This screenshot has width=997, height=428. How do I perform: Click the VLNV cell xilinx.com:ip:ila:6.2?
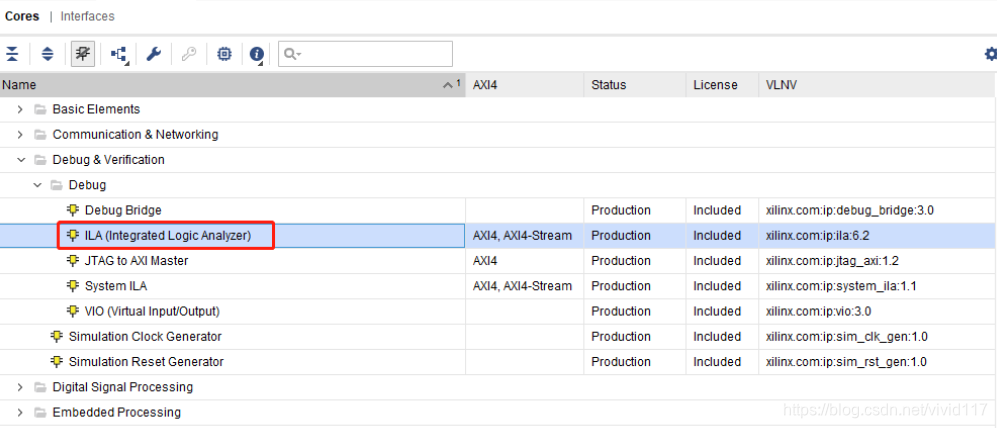coord(817,235)
